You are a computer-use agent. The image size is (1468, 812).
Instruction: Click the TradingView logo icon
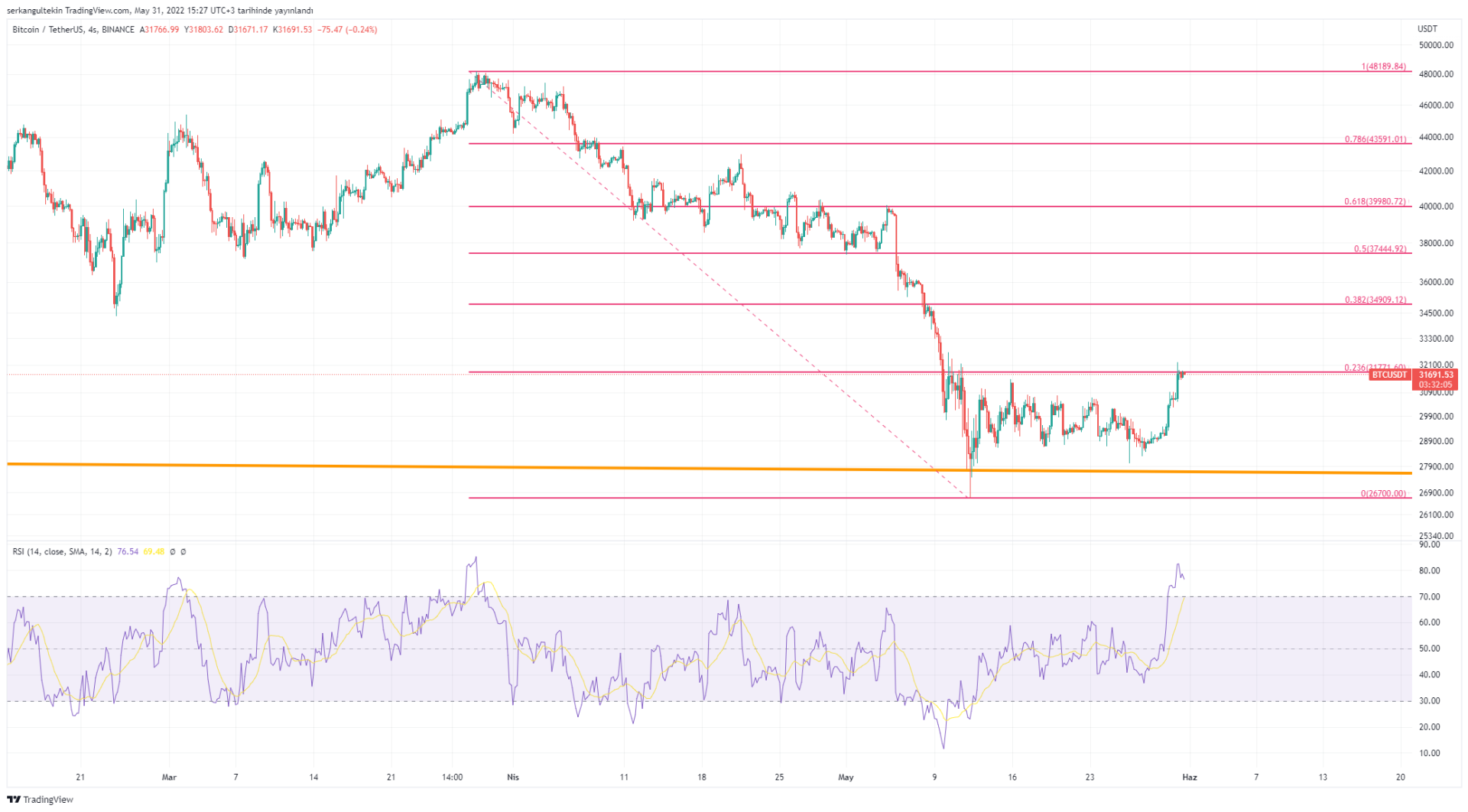(x=13, y=800)
